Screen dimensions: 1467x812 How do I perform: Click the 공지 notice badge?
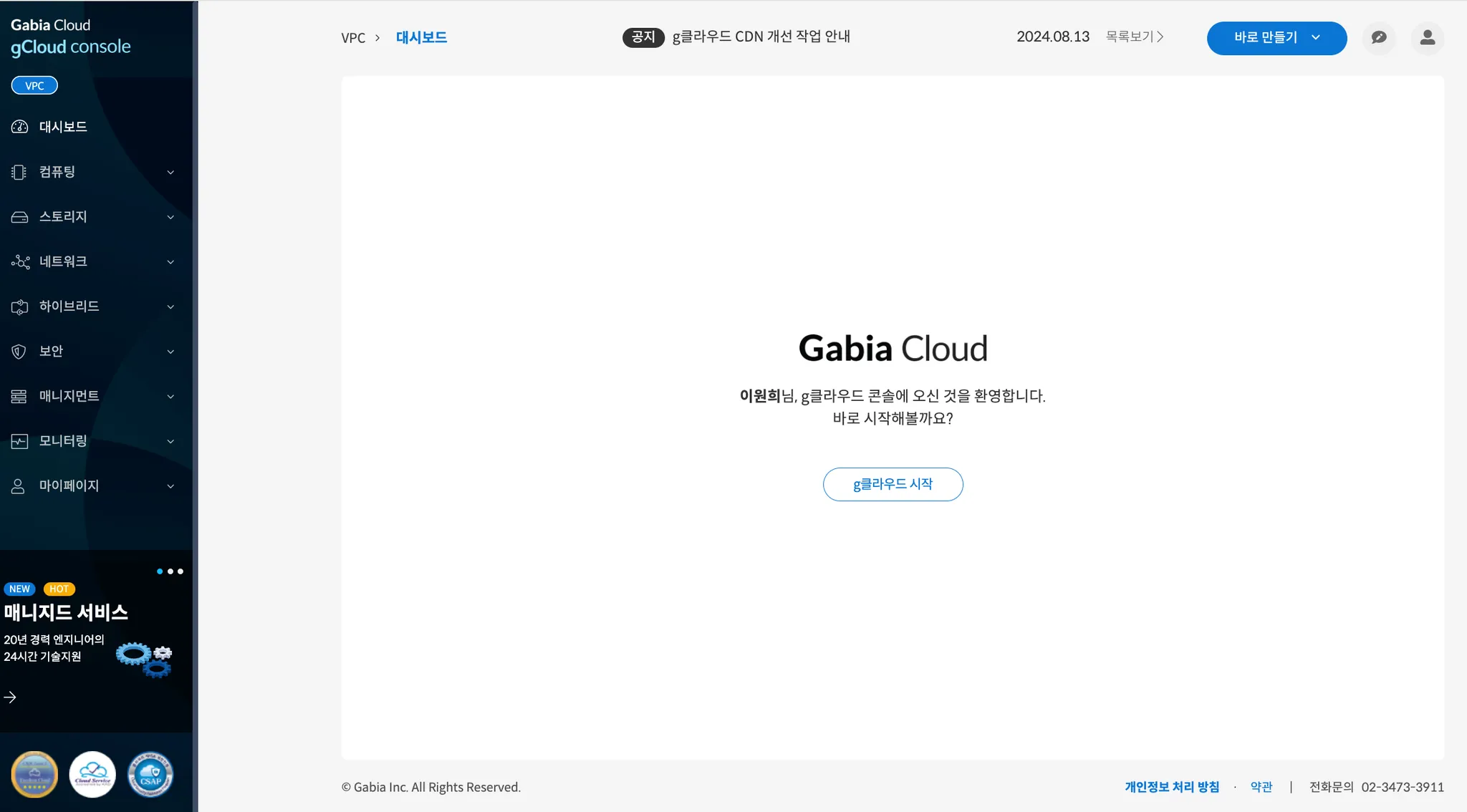click(x=643, y=37)
